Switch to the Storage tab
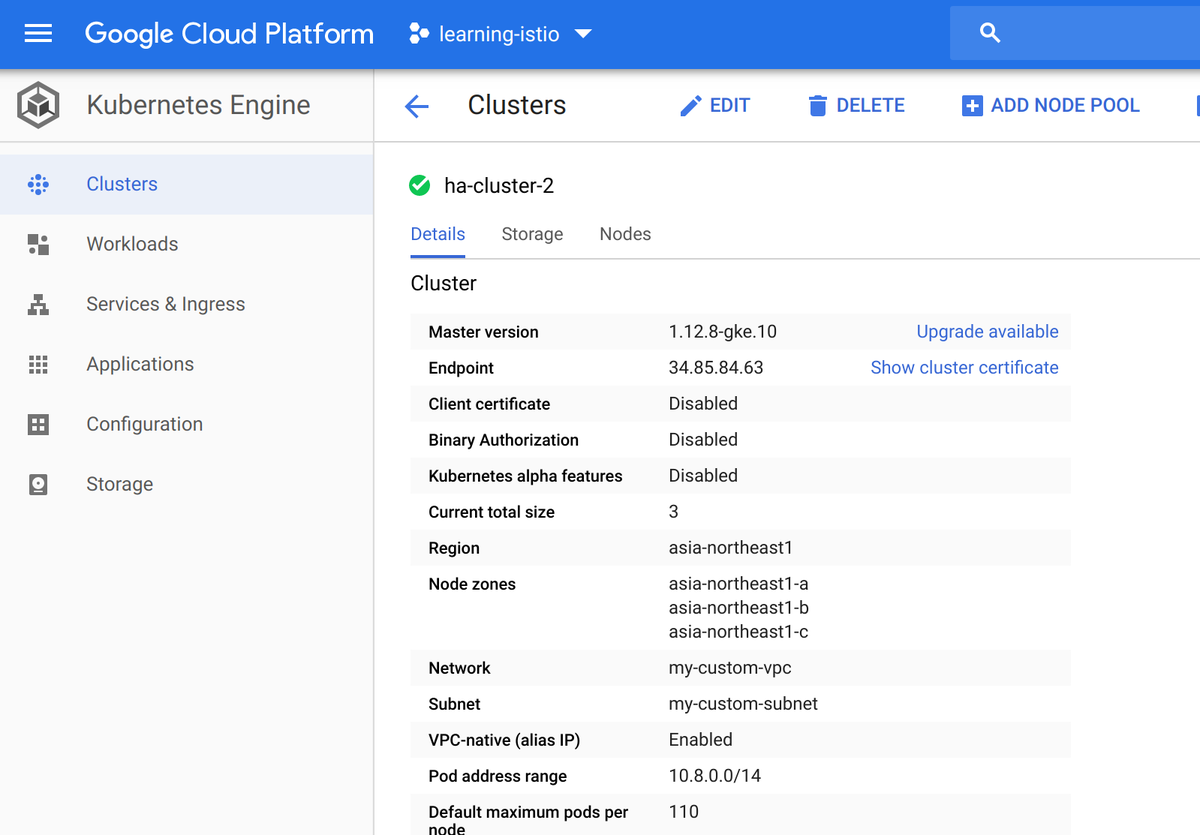This screenshot has width=1200, height=835. 532,234
